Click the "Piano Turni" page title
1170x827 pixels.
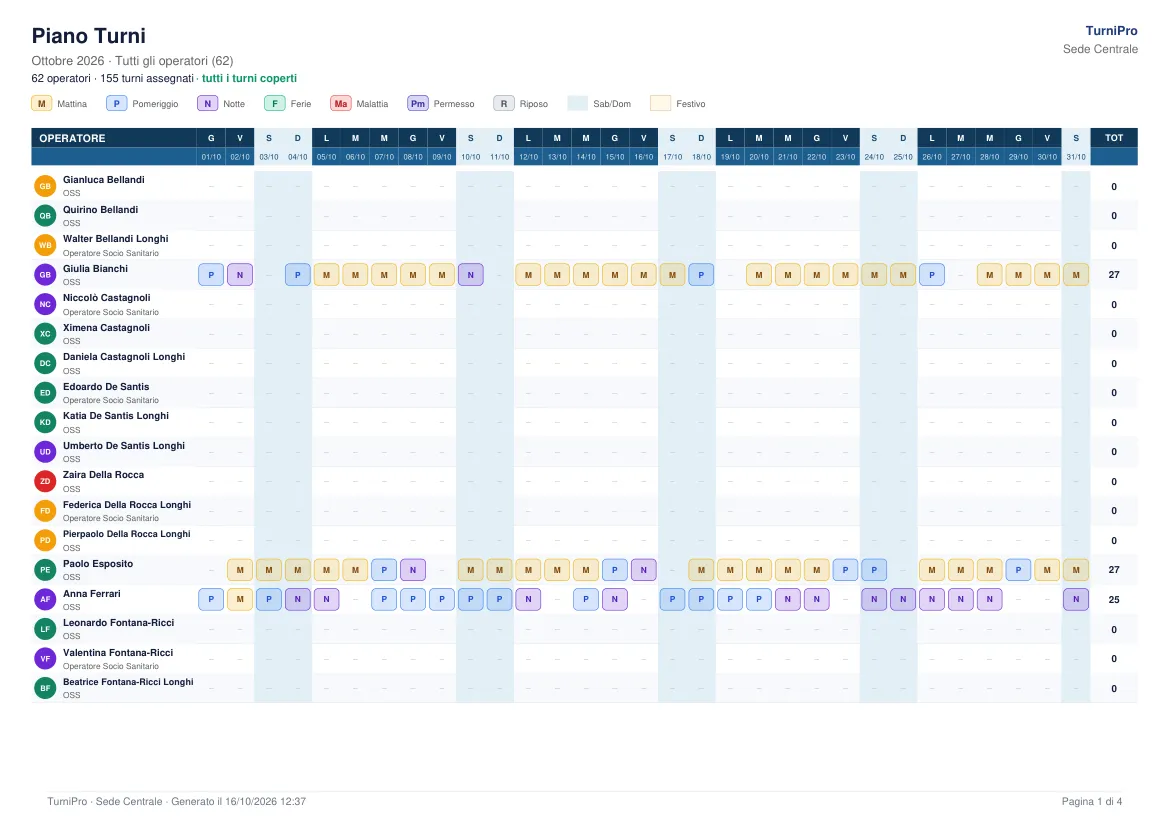89,36
